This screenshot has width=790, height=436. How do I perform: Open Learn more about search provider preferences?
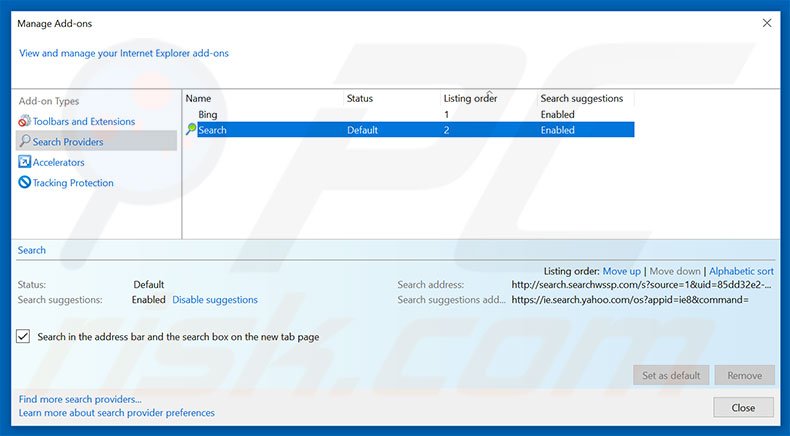pos(117,413)
